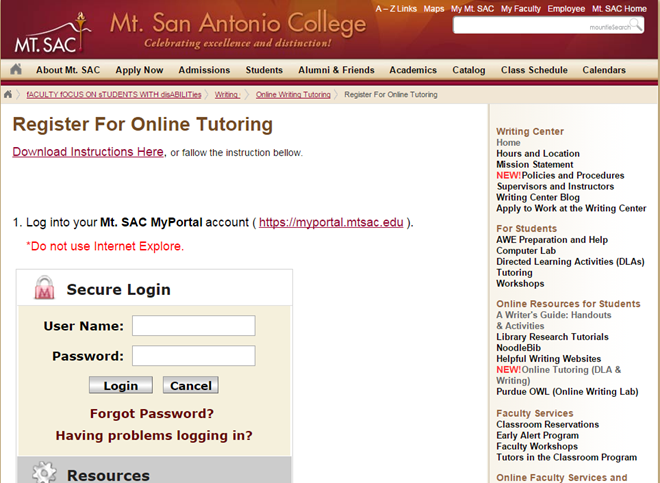Focus the Password field
Viewport: 660px width, 483px height.
coord(194,355)
